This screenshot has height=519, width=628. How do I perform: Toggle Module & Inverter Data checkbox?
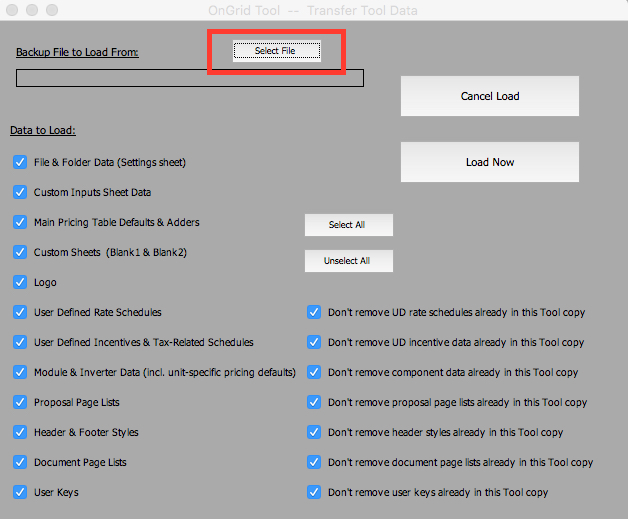coord(20,372)
